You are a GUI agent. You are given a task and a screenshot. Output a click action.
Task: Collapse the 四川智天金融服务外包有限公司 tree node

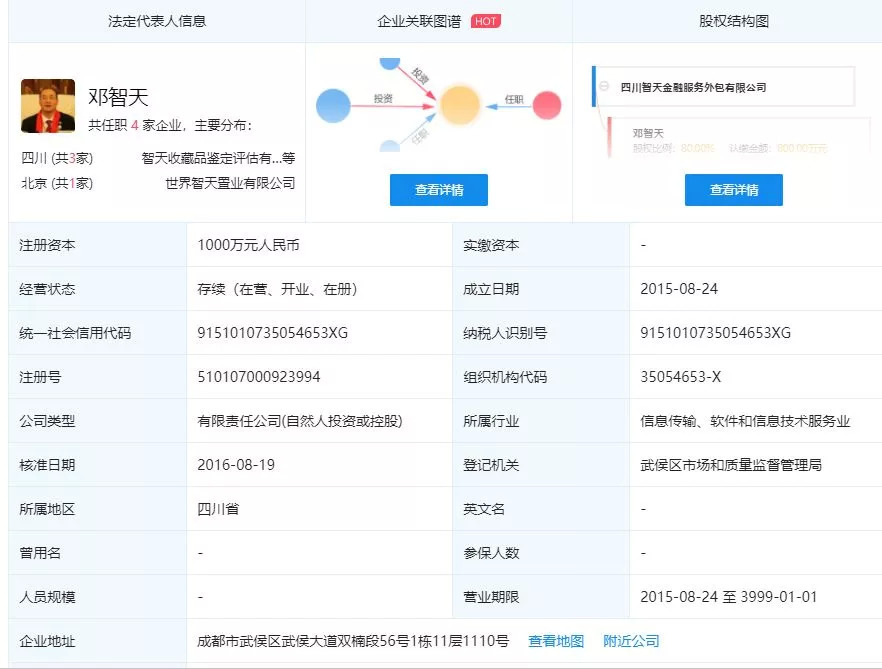pyautogui.click(x=604, y=87)
